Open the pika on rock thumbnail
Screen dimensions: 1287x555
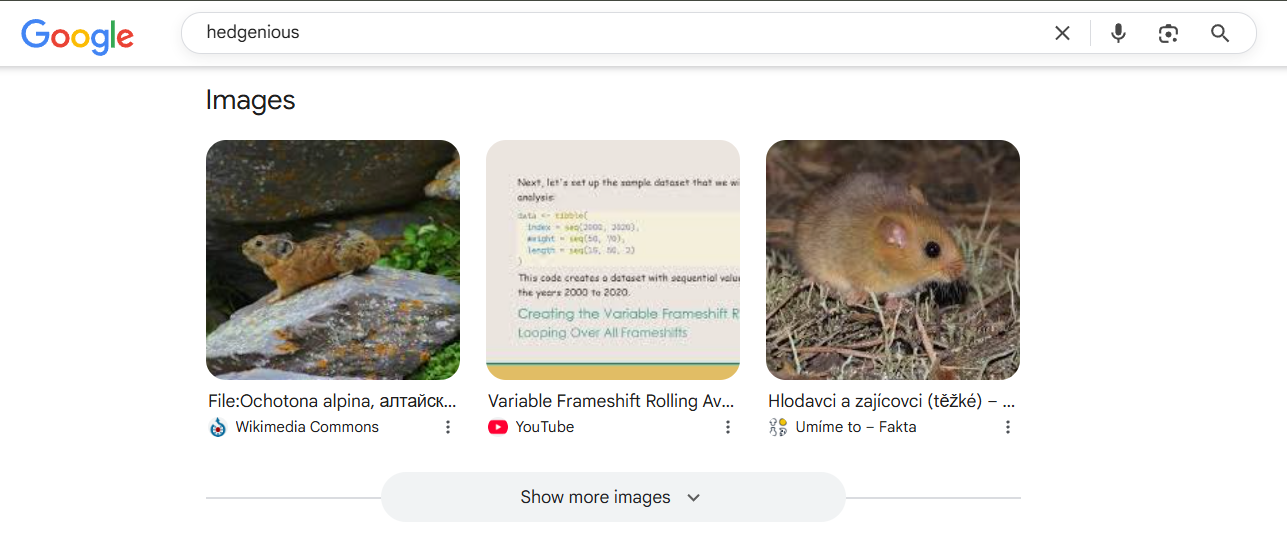click(x=333, y=260)
